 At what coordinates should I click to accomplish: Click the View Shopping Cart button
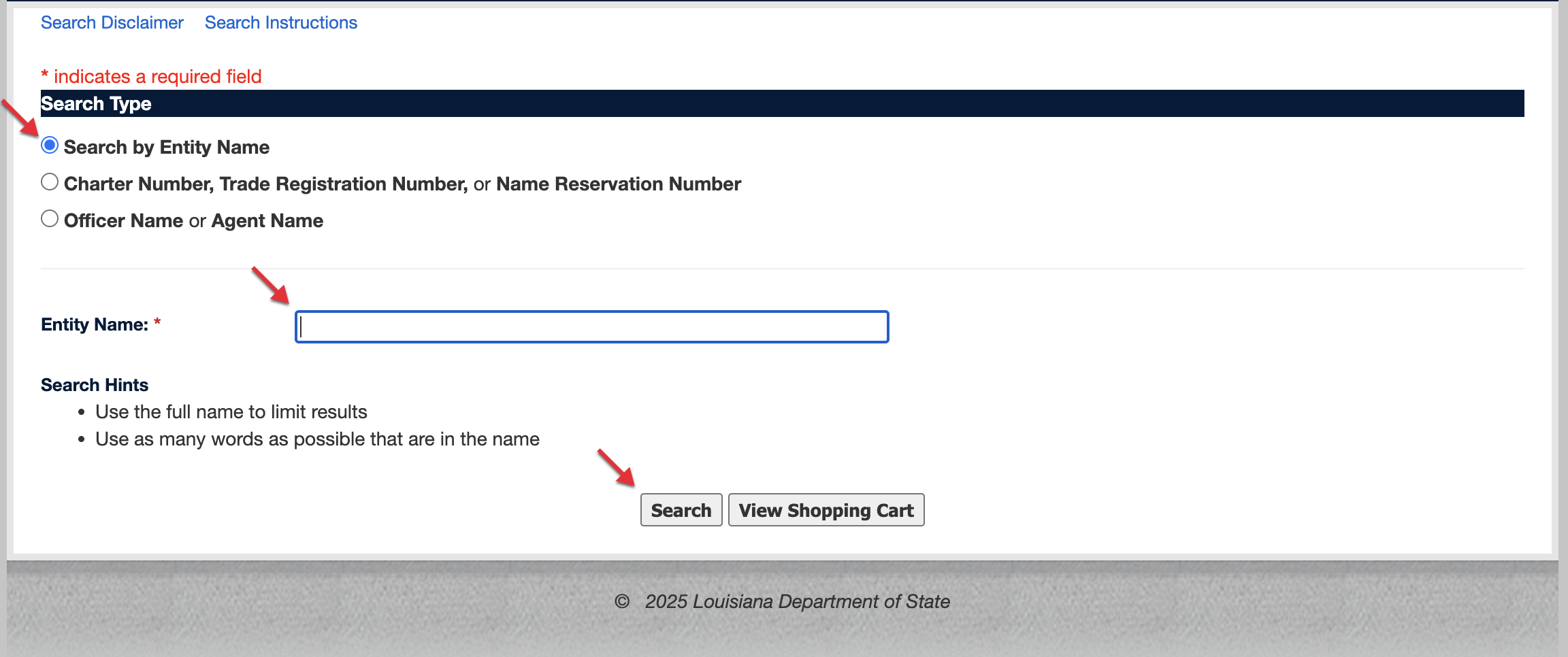(x=826, y=510)
